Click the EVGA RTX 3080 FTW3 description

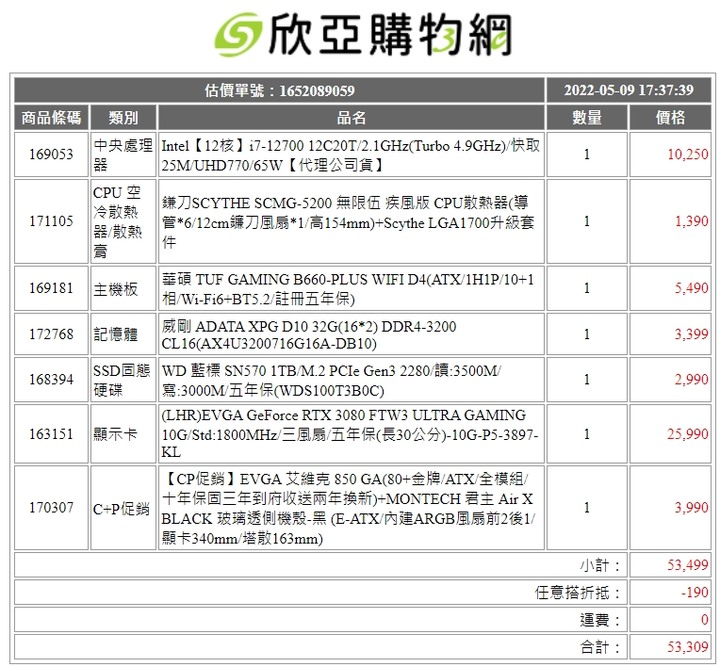349,434
